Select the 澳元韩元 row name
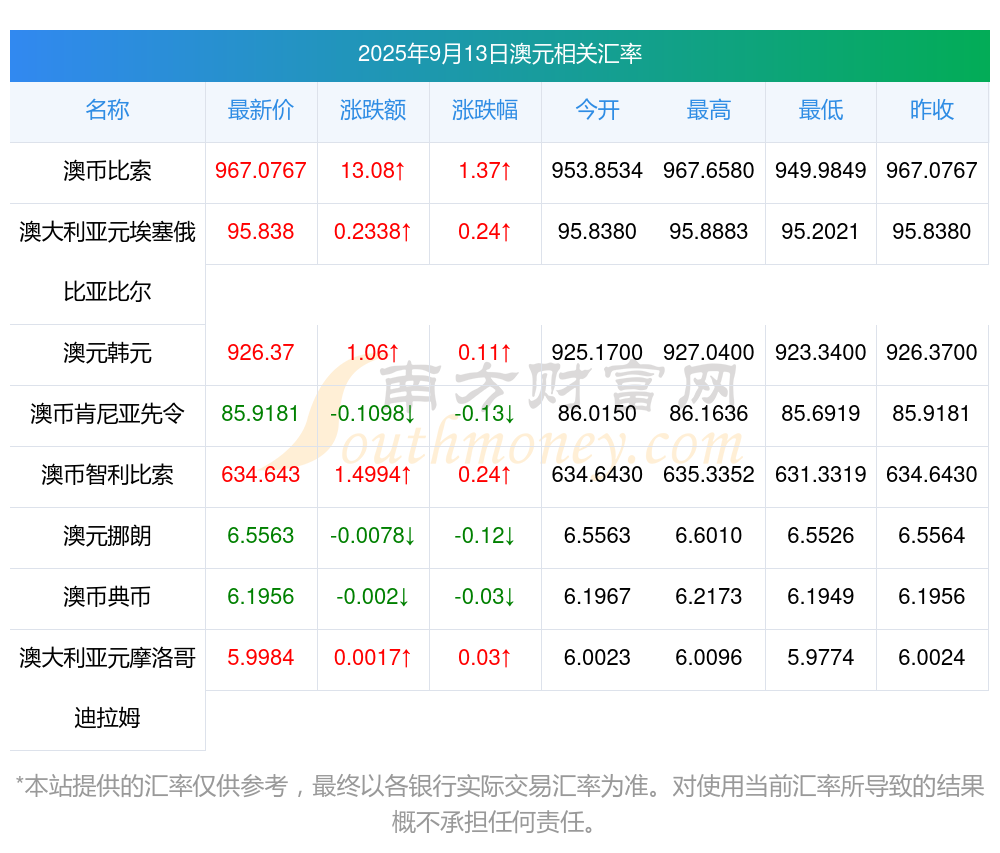 tap(107, 353)
